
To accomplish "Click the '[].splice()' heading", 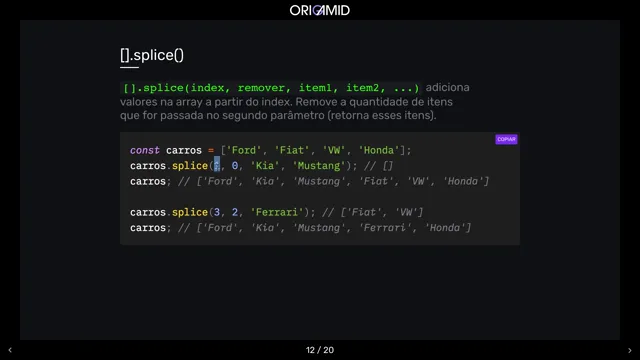I will coord(152,55).
